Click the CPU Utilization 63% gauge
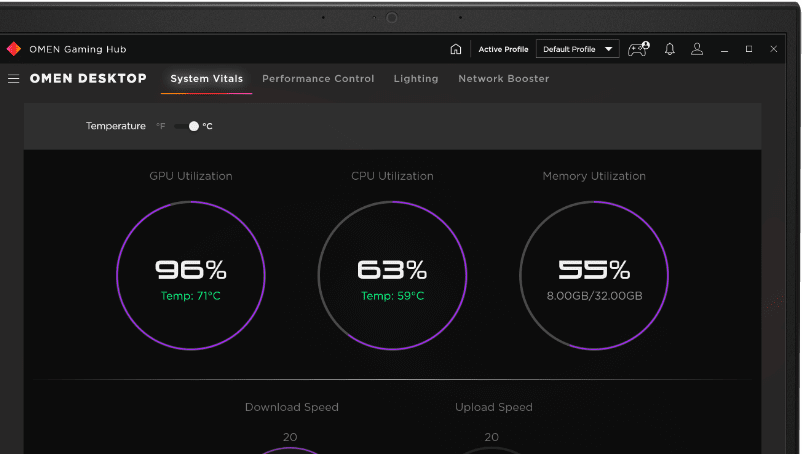 click(x=392, y=276)
